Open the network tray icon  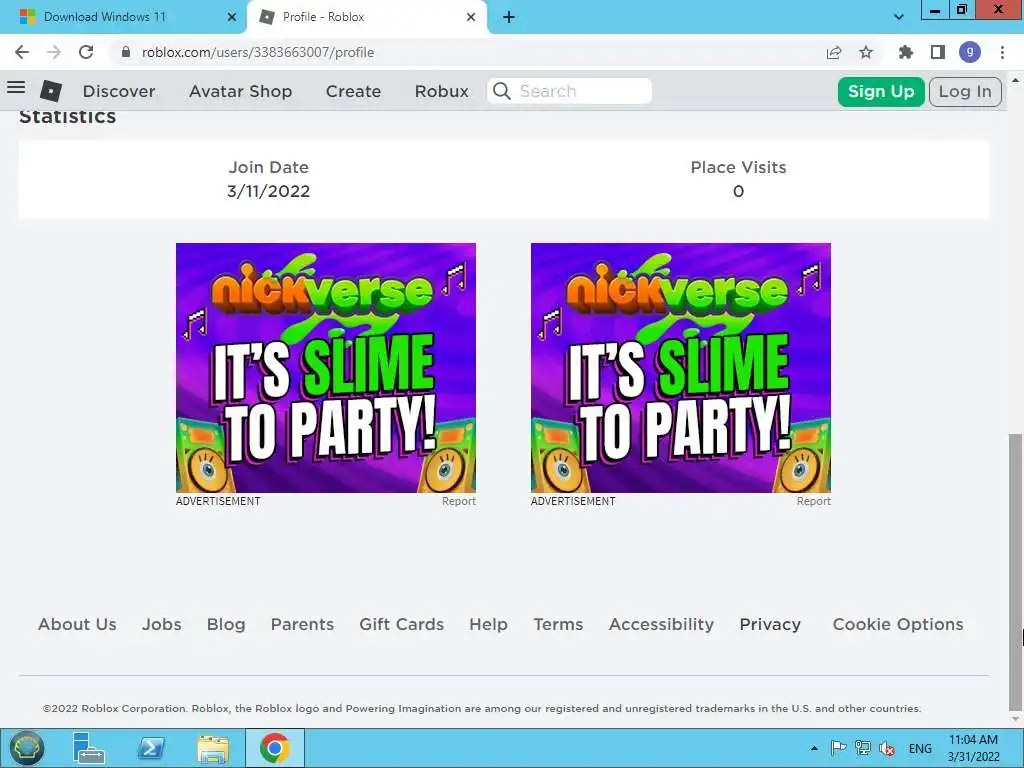[863, 748]
